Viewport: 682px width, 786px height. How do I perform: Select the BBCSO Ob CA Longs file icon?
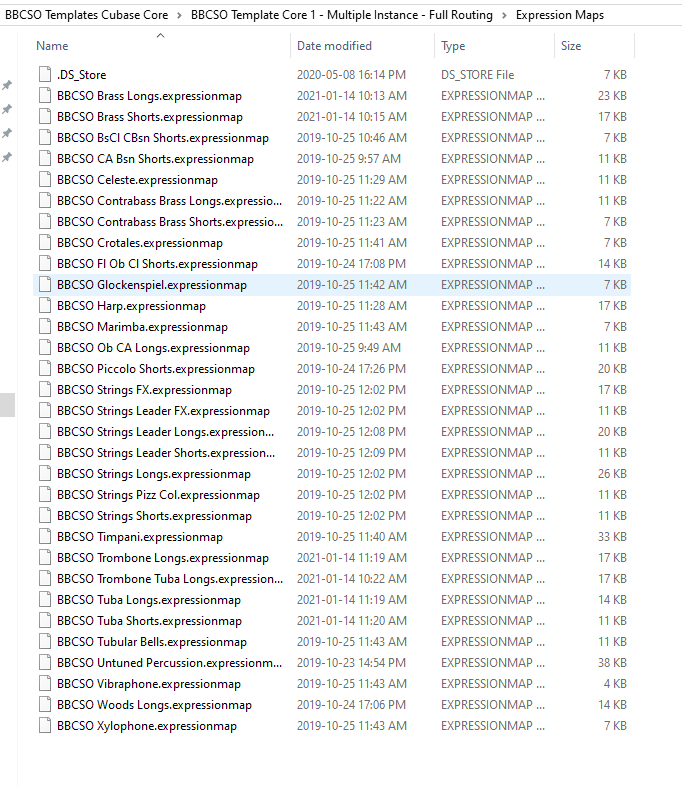(x=45, y=348)
